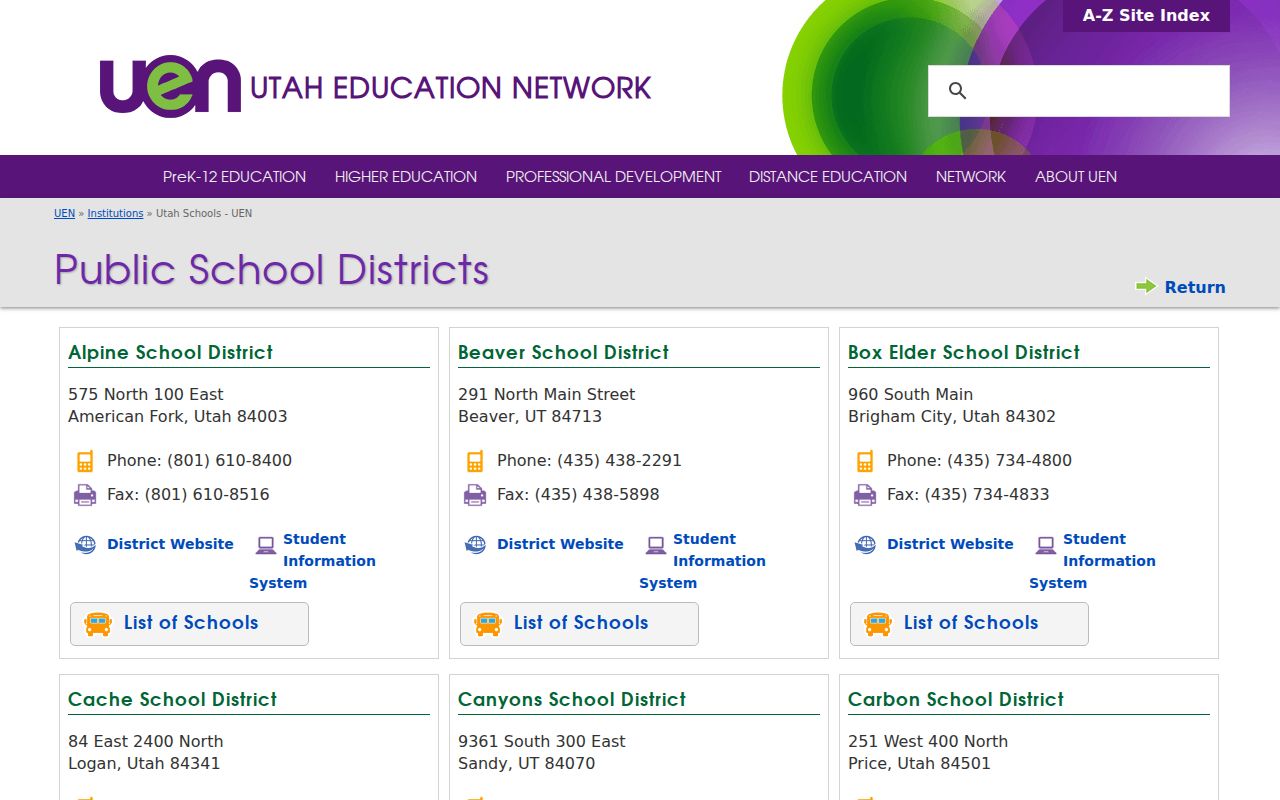Click Beaver District Website globe icon
The width and height of the screenshot is (1280, 800).
(x=476, y=544)
